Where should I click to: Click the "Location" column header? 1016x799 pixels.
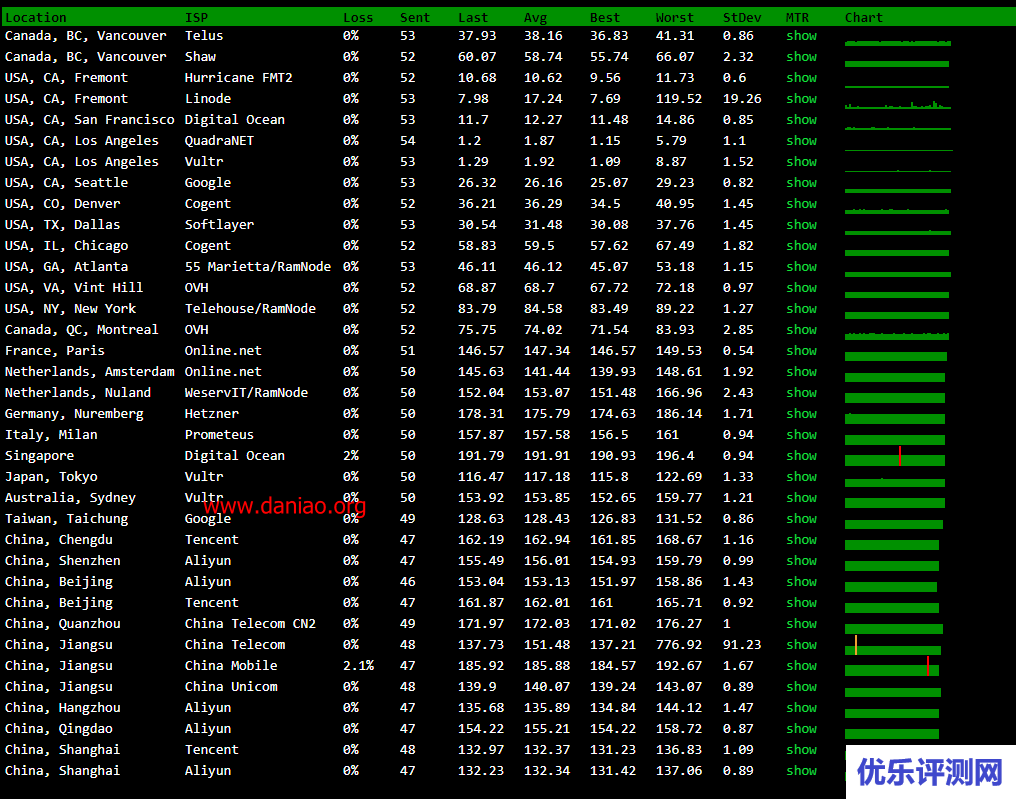[x=36, y=17]
